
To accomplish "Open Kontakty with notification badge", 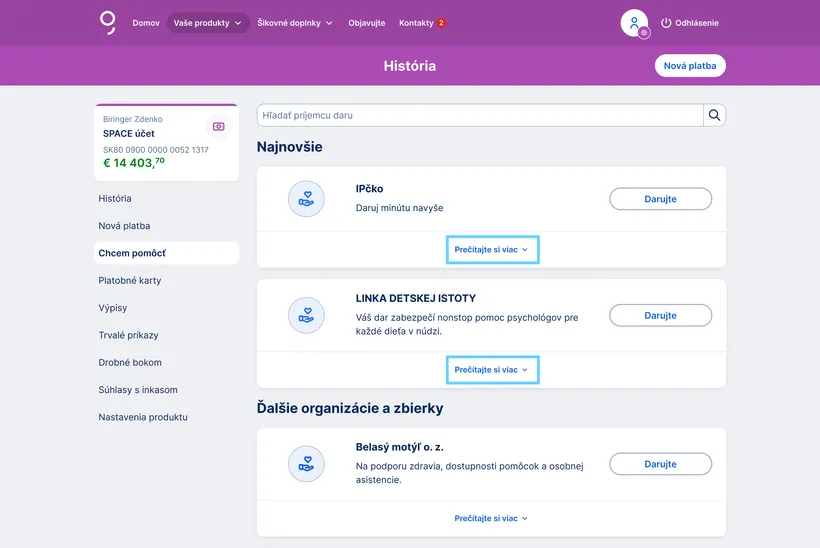I will pos(422,23).
